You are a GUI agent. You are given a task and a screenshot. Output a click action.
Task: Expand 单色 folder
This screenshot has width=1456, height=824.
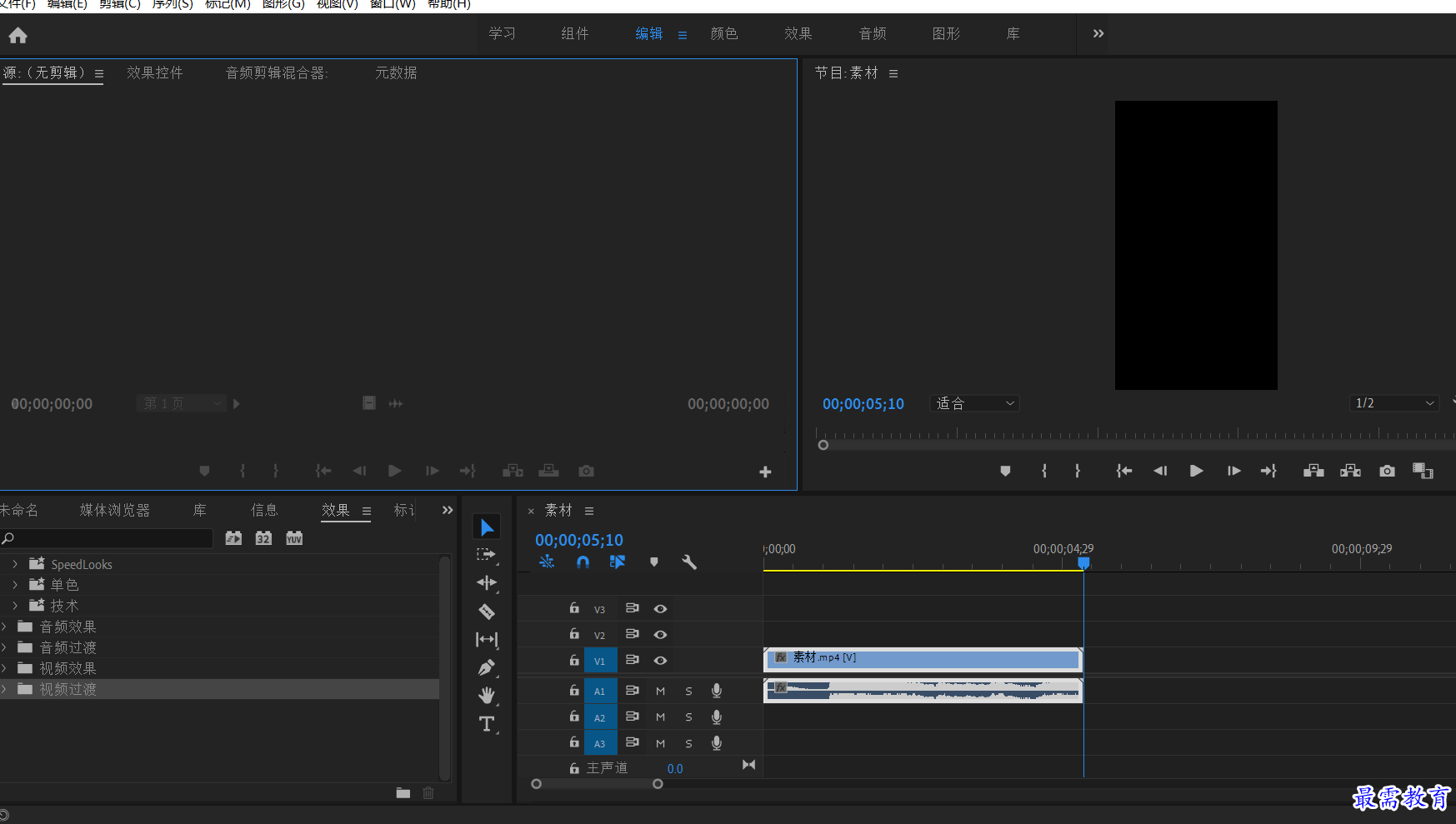(x=15, y=585)
